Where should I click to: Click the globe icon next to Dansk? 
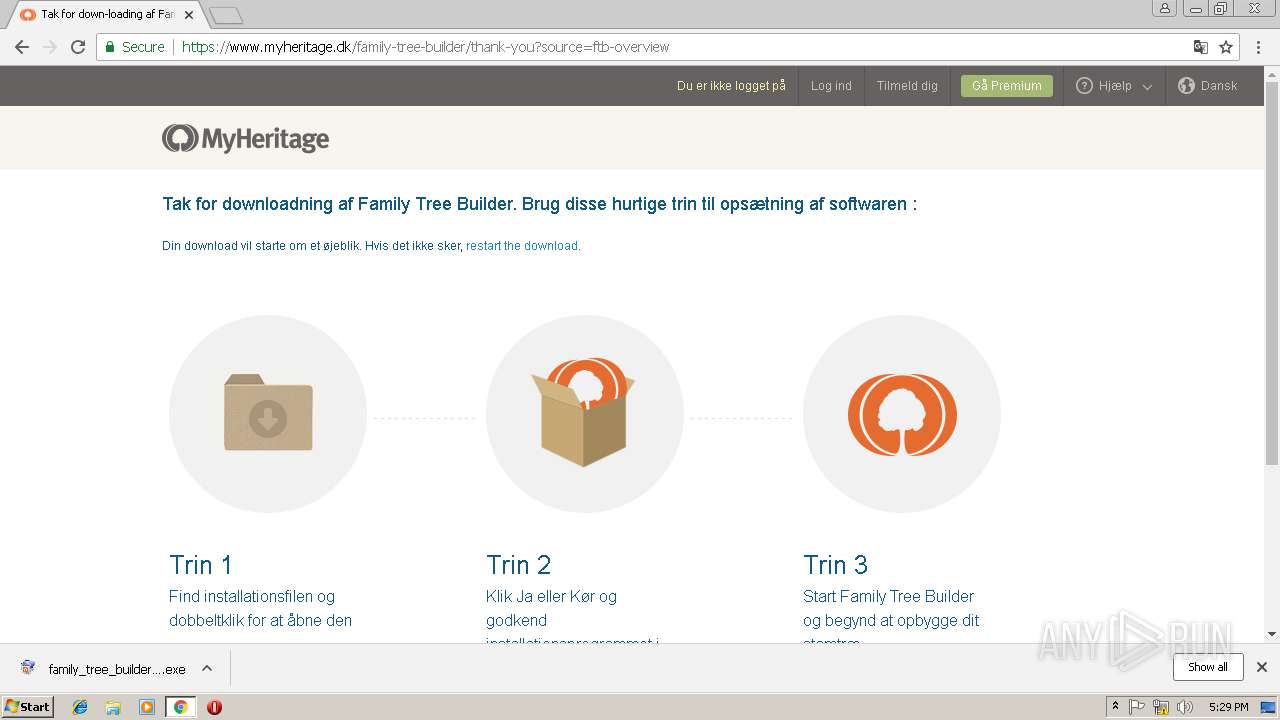[1187, 86]
